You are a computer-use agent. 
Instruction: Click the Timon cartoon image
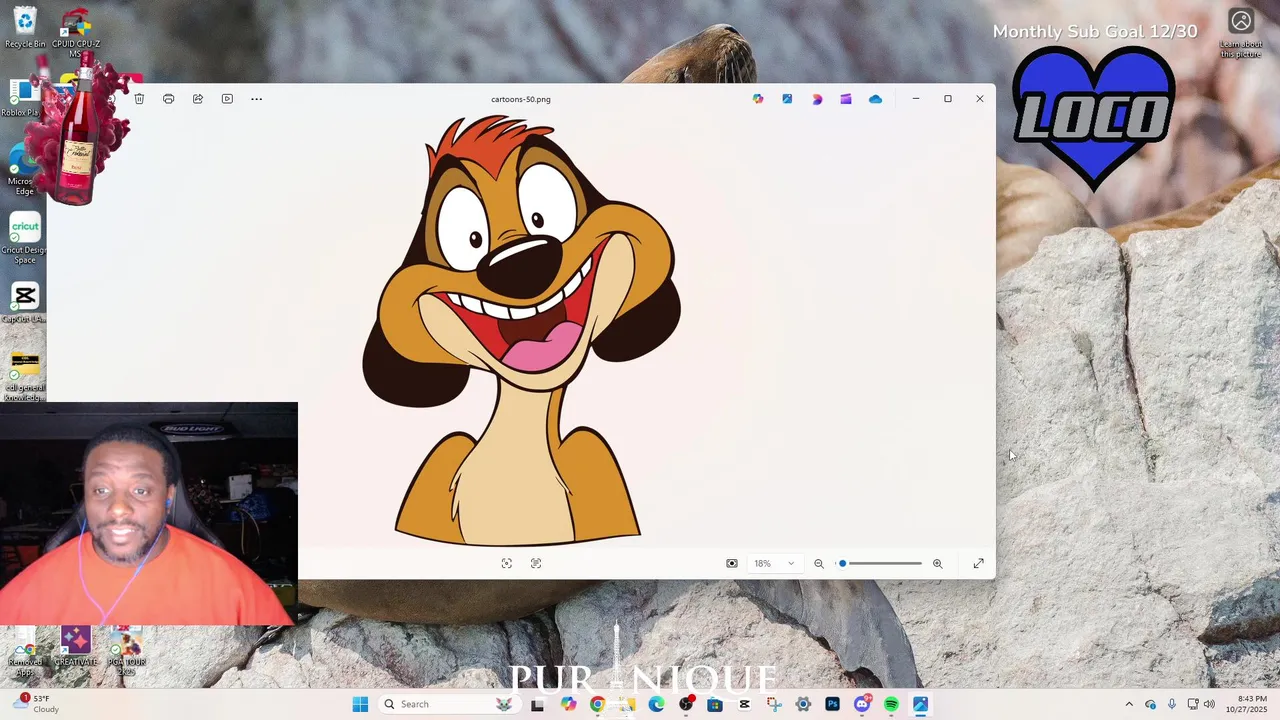coord(520,330)
